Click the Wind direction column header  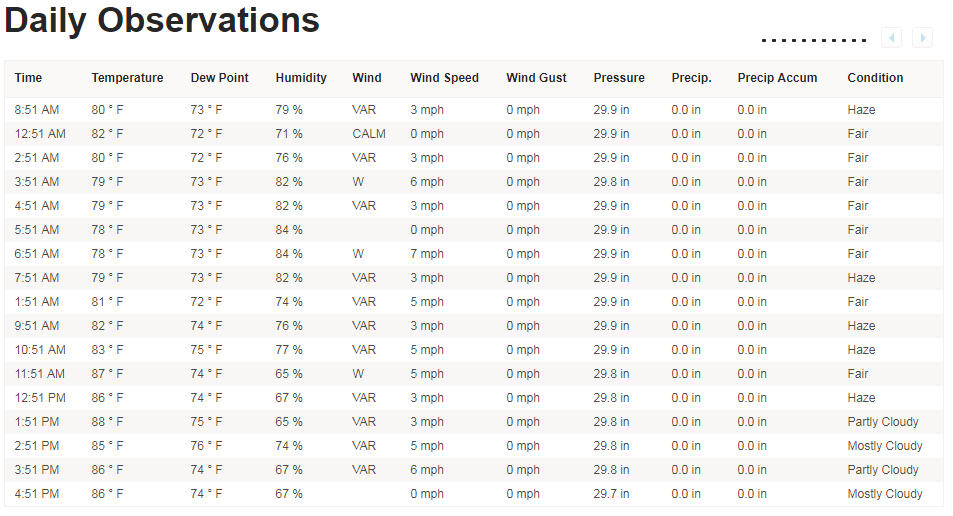367,78
